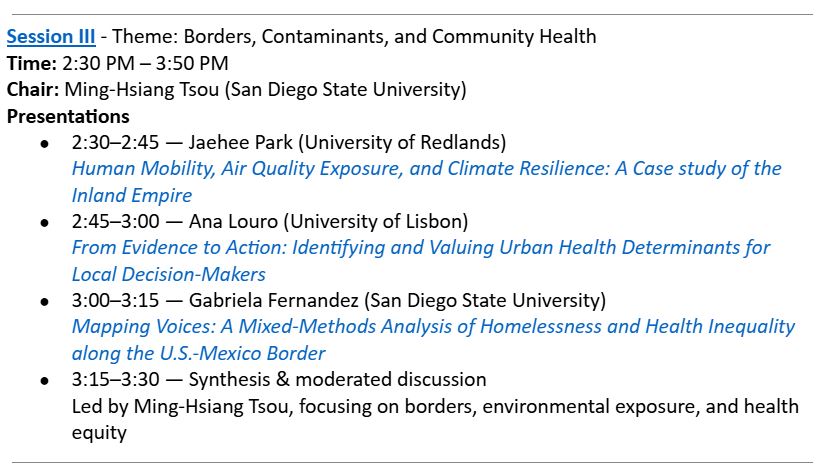Click the Synthesis & moderated discussion line
This screenshot has width=837, height=473.
coord(279,380)
